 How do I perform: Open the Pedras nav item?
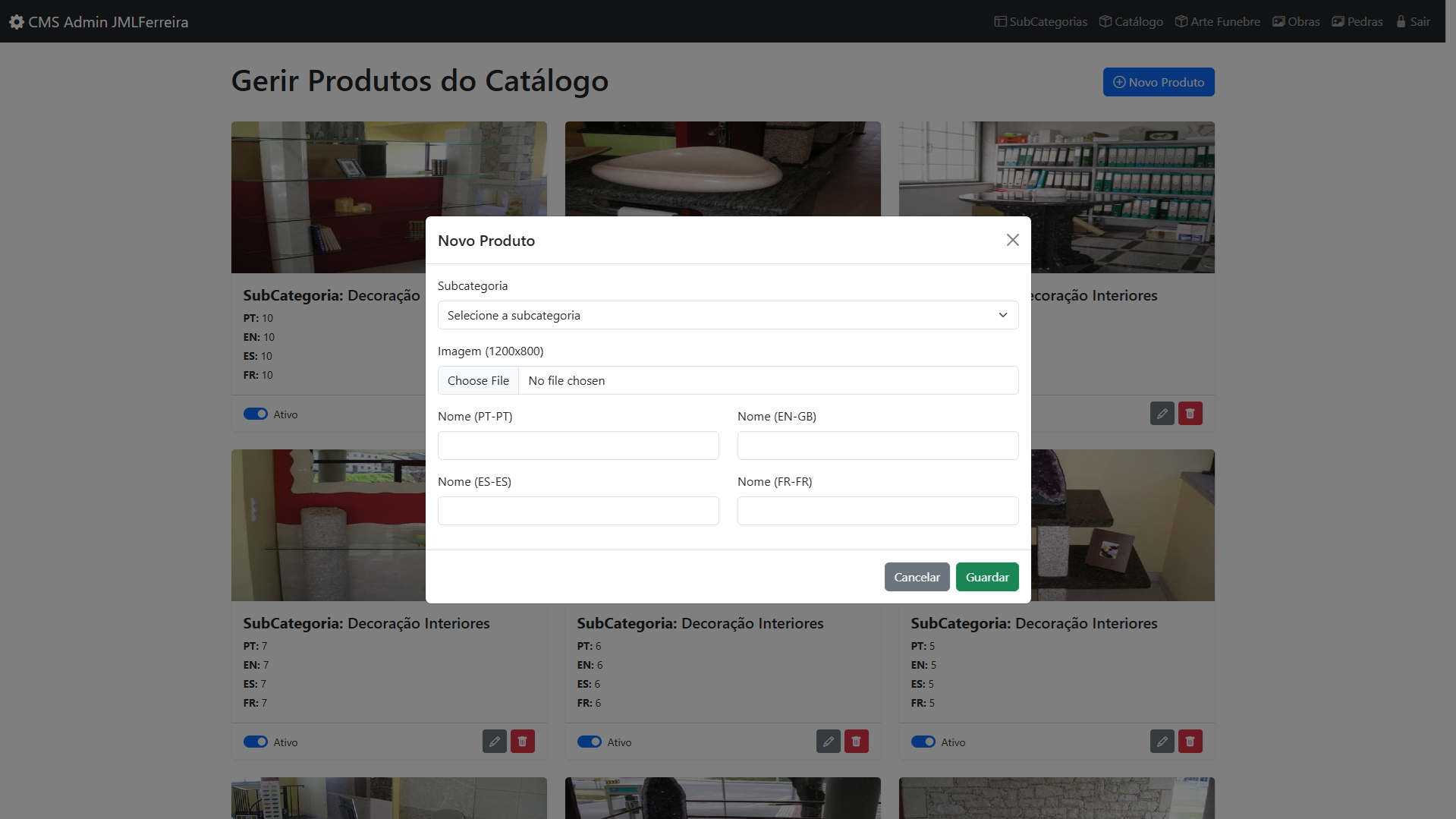click(x=1357, y=21)
